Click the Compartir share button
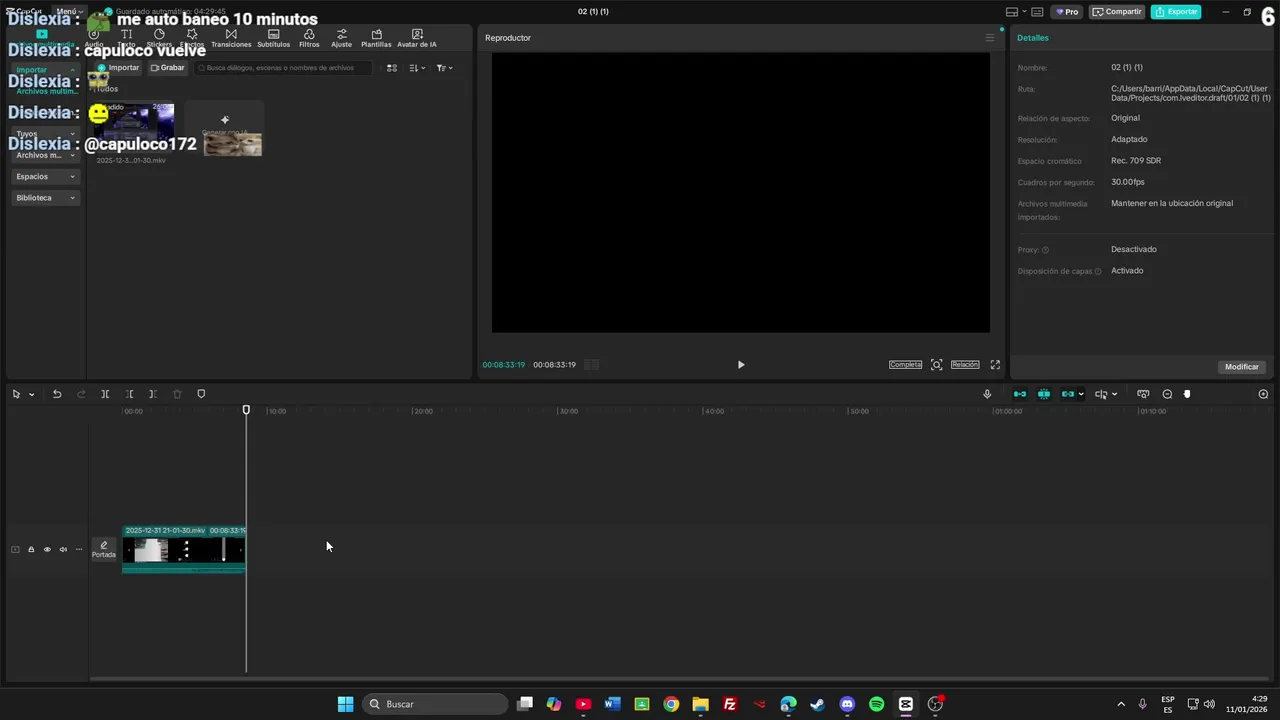Screen dimensions: 1280x720 [x=1117, y=12]
